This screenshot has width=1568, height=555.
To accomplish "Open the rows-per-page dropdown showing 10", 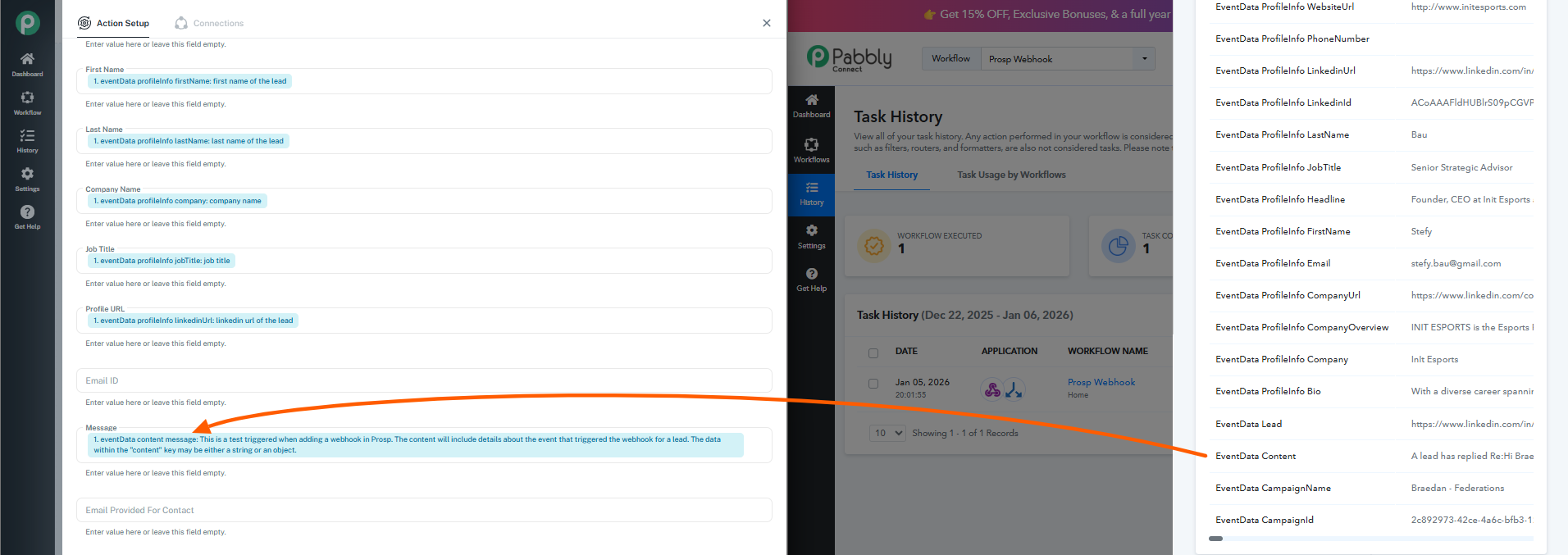I will (887, 433).
